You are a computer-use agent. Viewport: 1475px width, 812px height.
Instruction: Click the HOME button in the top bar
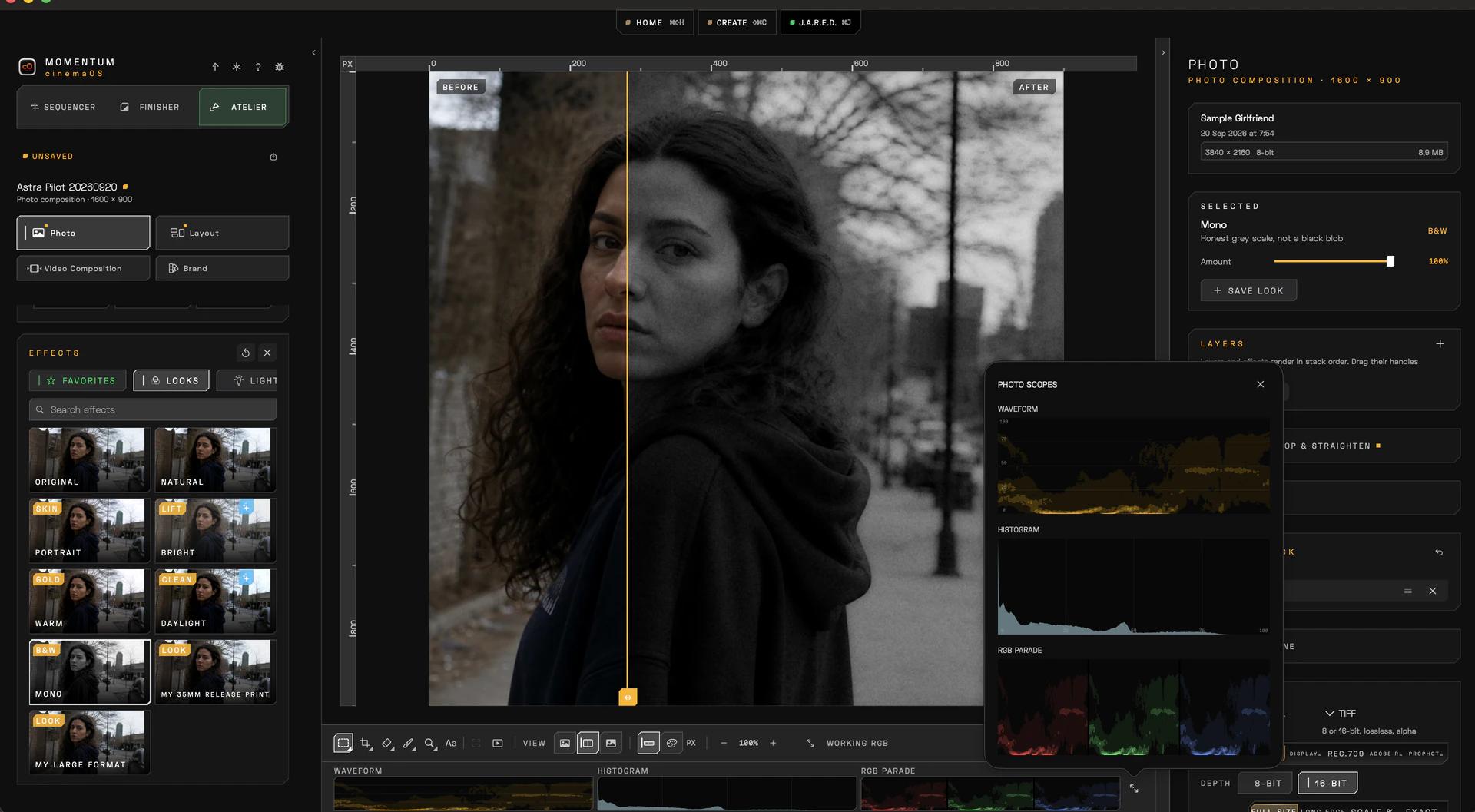click(655, 22)
